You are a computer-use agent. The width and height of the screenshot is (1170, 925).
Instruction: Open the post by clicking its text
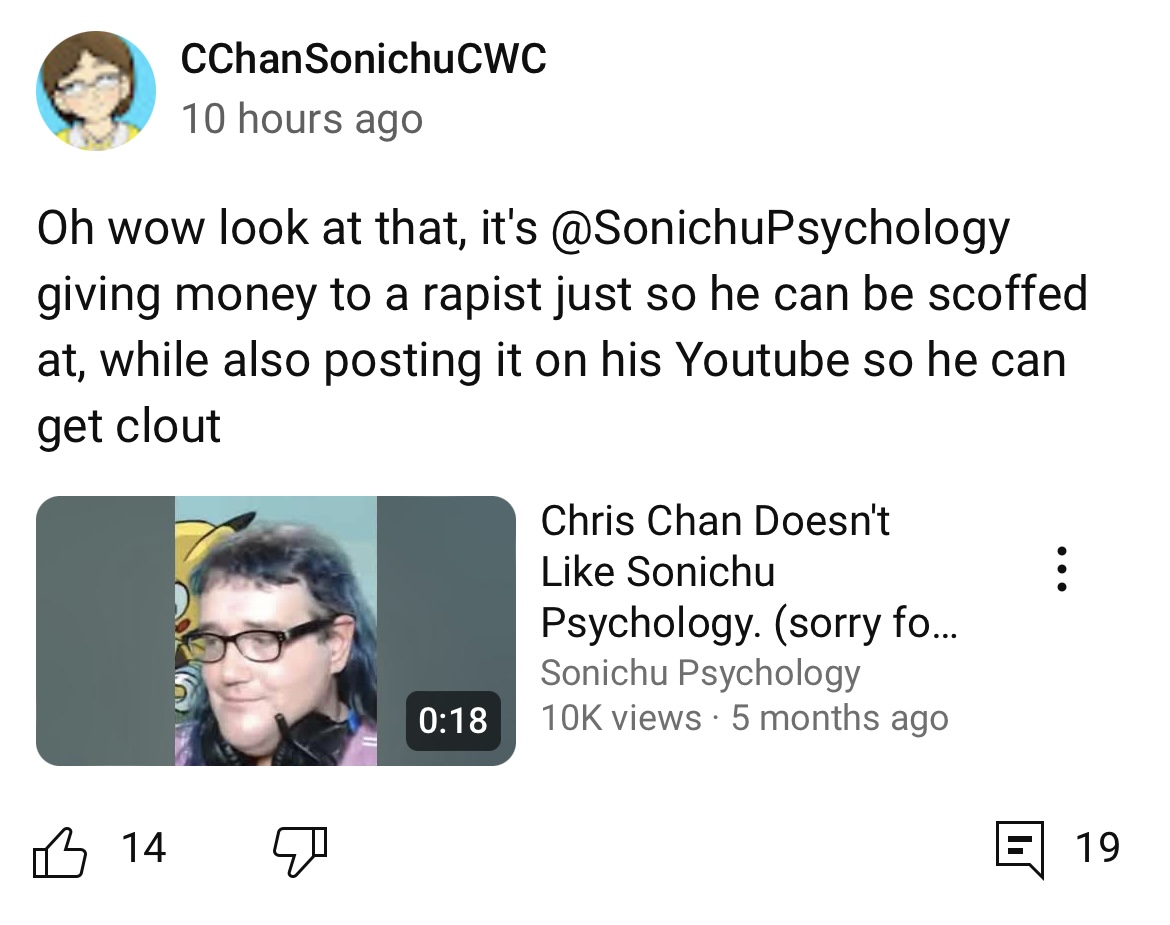[561, 327]
